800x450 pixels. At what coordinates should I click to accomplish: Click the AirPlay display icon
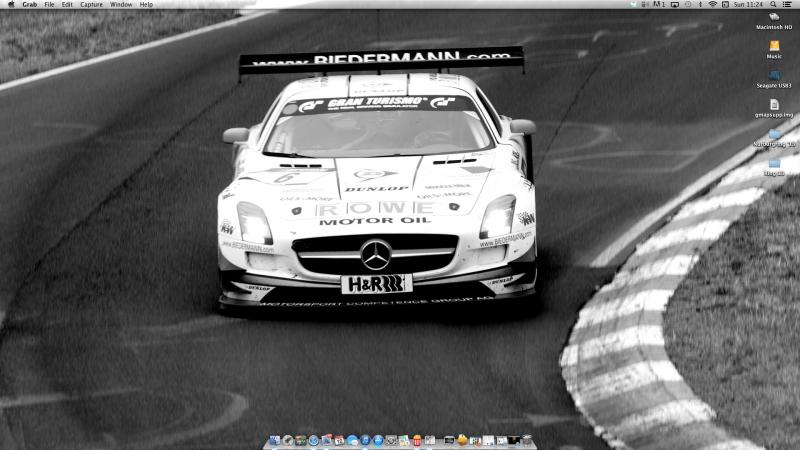(x=675, y=4)
